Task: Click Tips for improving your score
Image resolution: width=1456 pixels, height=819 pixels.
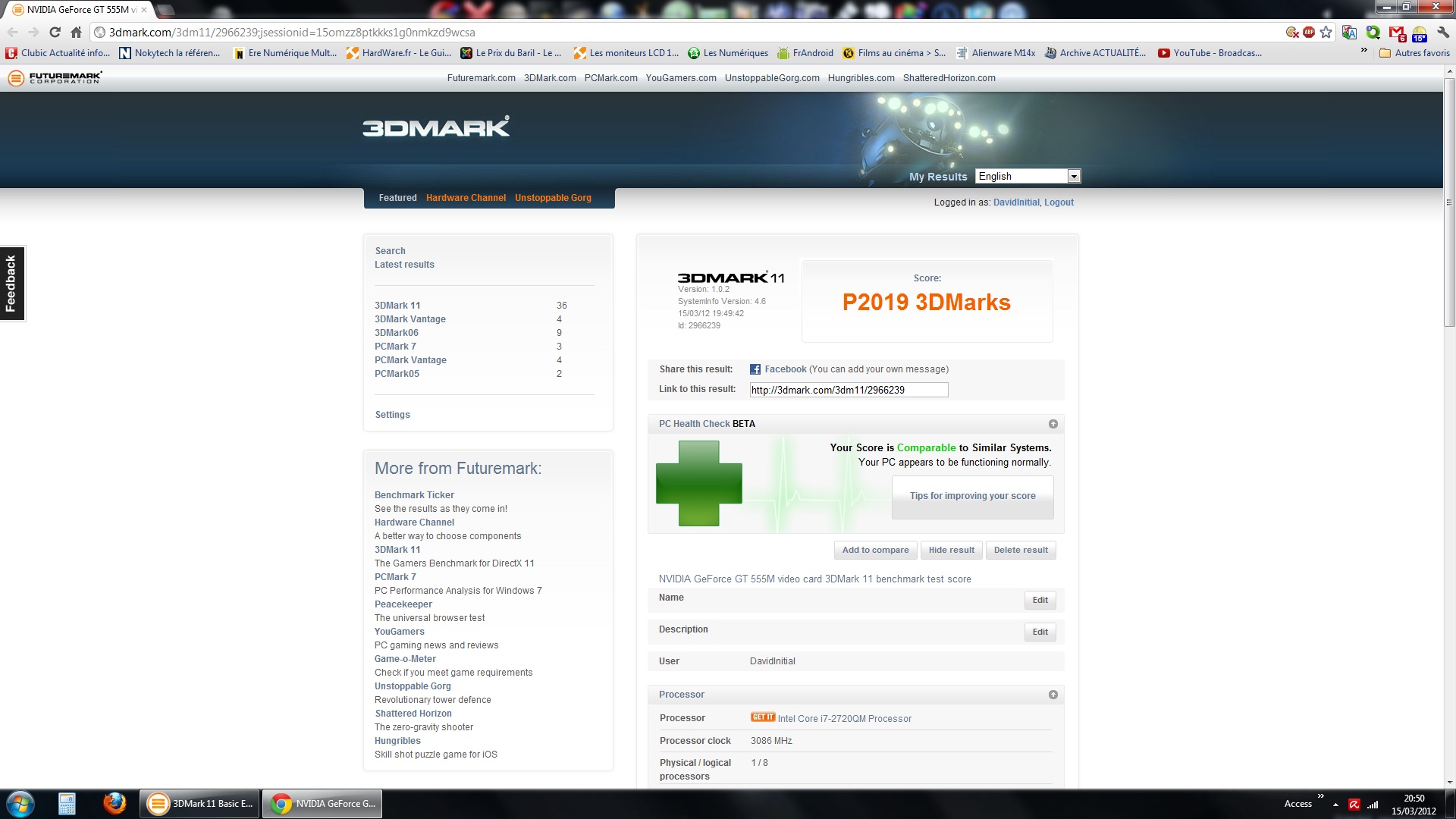Action: (972, 497)
